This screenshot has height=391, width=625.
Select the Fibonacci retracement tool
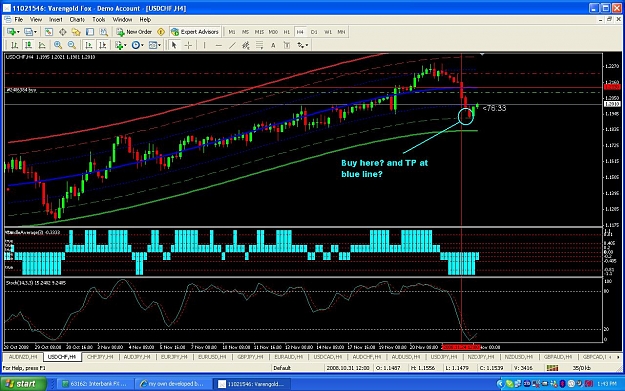point(259,45)
